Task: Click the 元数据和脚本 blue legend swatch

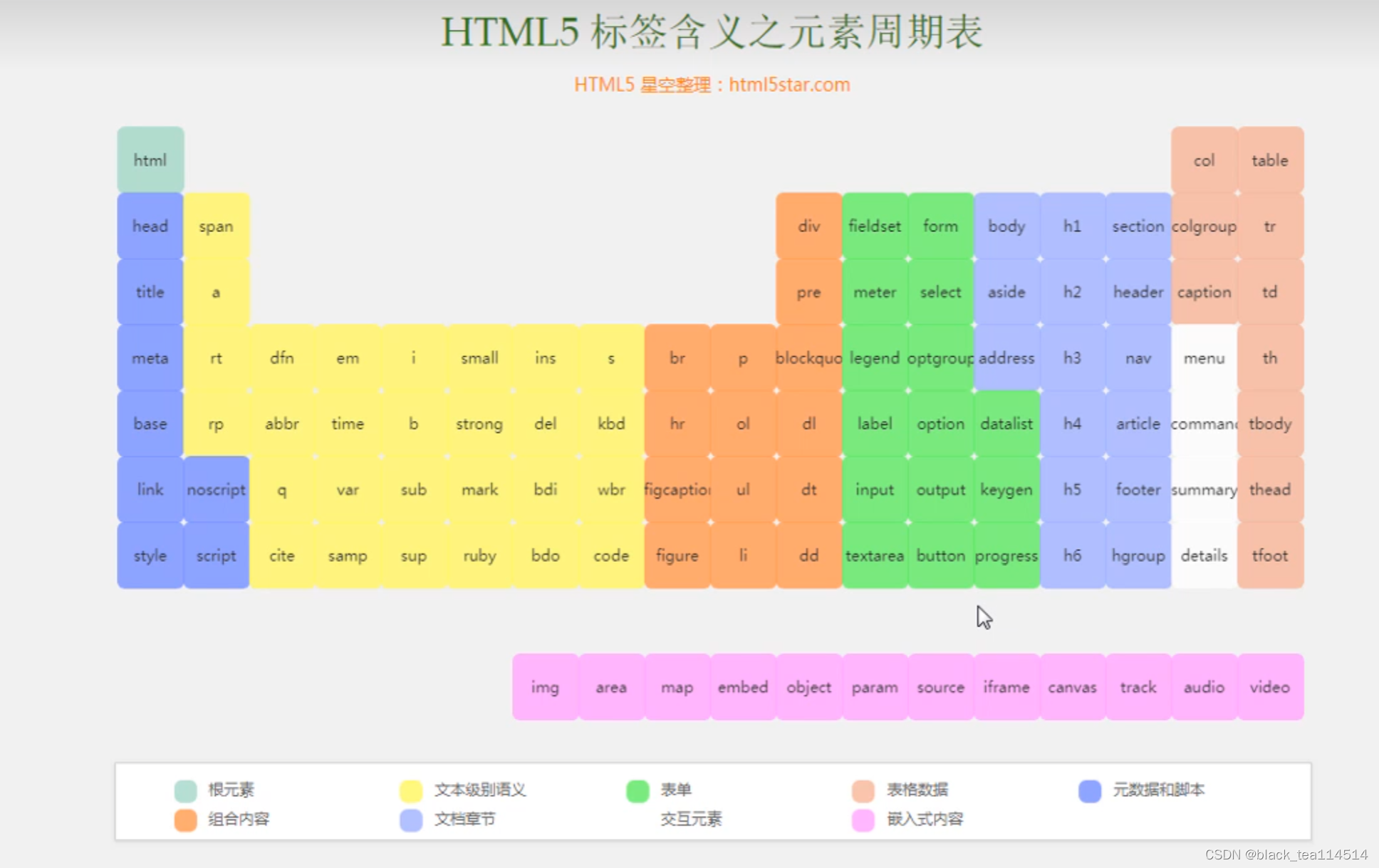Action: point(1090,790)
